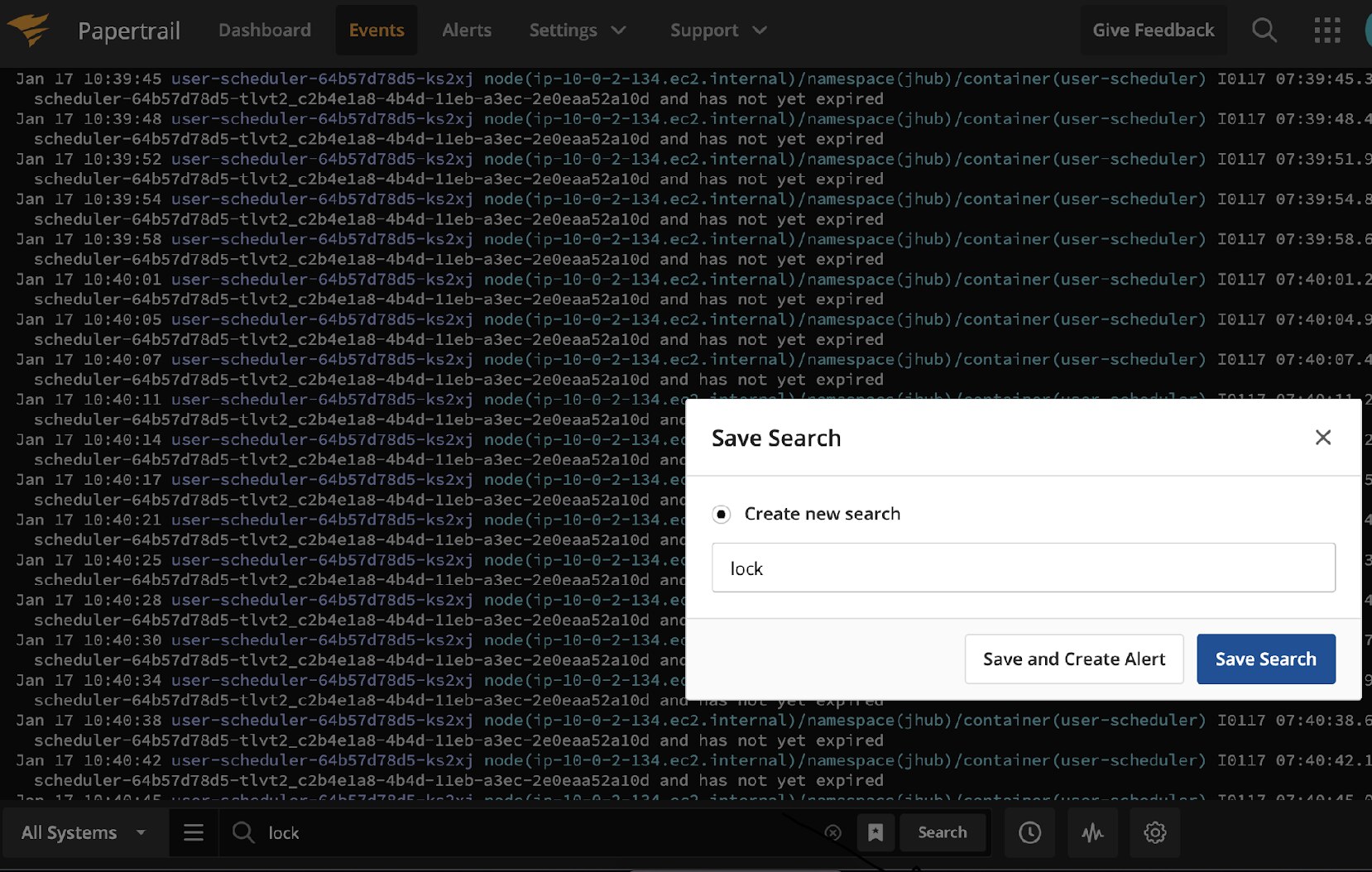Viewport: 1372px width, 872px height.
Task: Click the Give Feedback button
Action: tap(1153, 30)
